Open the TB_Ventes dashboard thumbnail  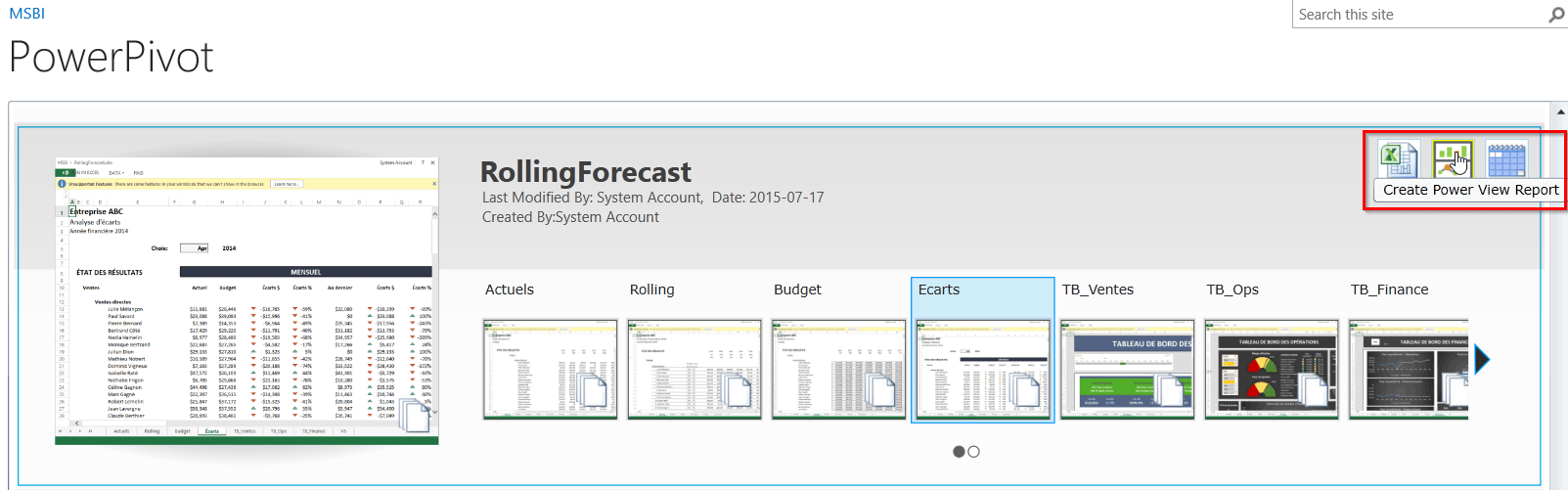[1127, 369]
